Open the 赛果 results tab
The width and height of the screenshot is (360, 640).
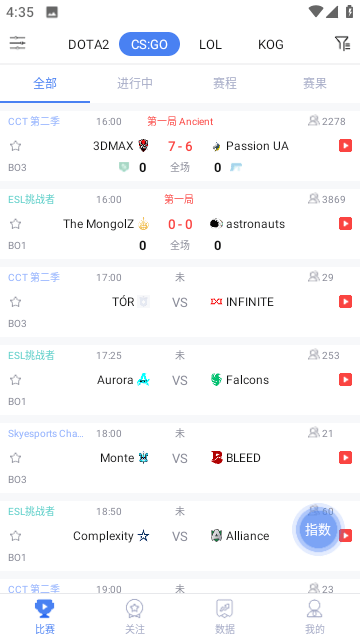315,83
